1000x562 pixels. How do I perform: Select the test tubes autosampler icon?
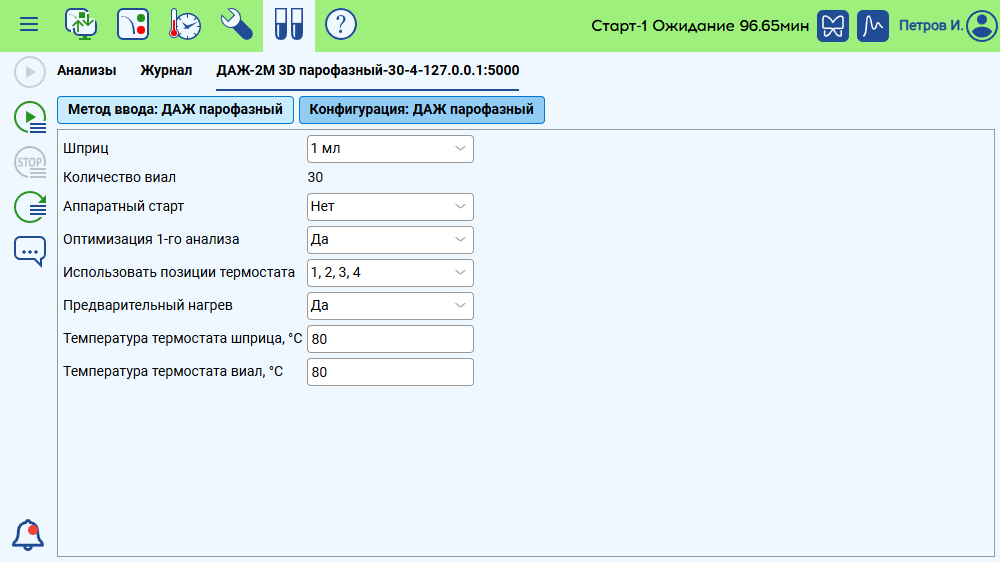[289, 25]
